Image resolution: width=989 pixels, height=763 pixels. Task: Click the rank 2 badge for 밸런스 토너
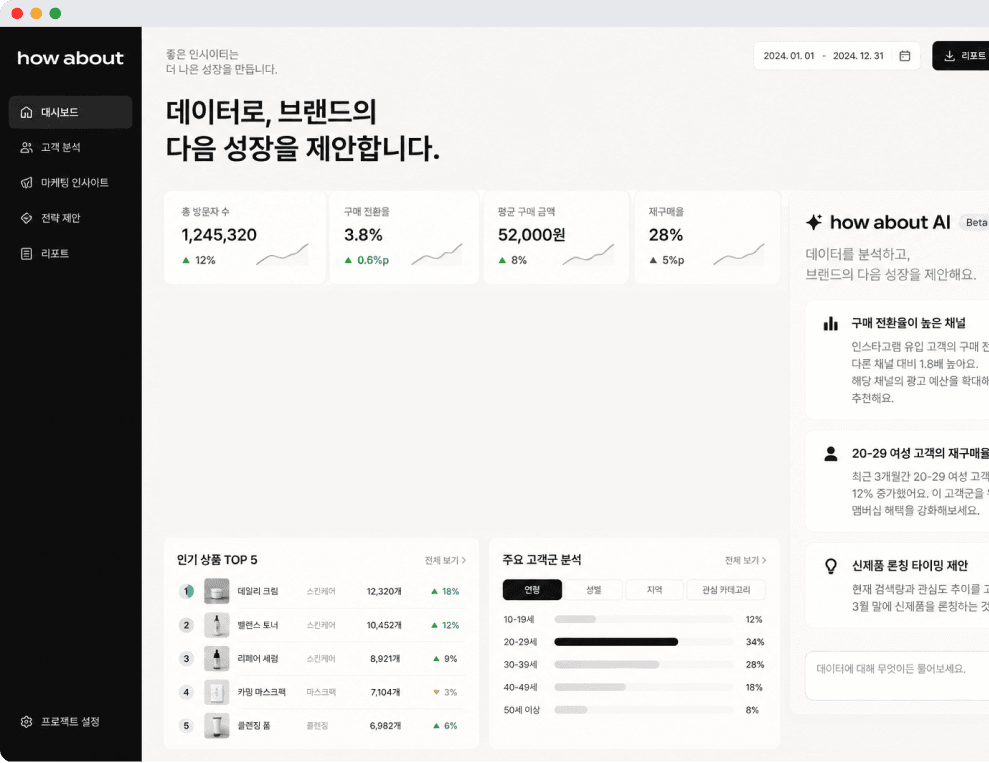[x=186, y=625]
